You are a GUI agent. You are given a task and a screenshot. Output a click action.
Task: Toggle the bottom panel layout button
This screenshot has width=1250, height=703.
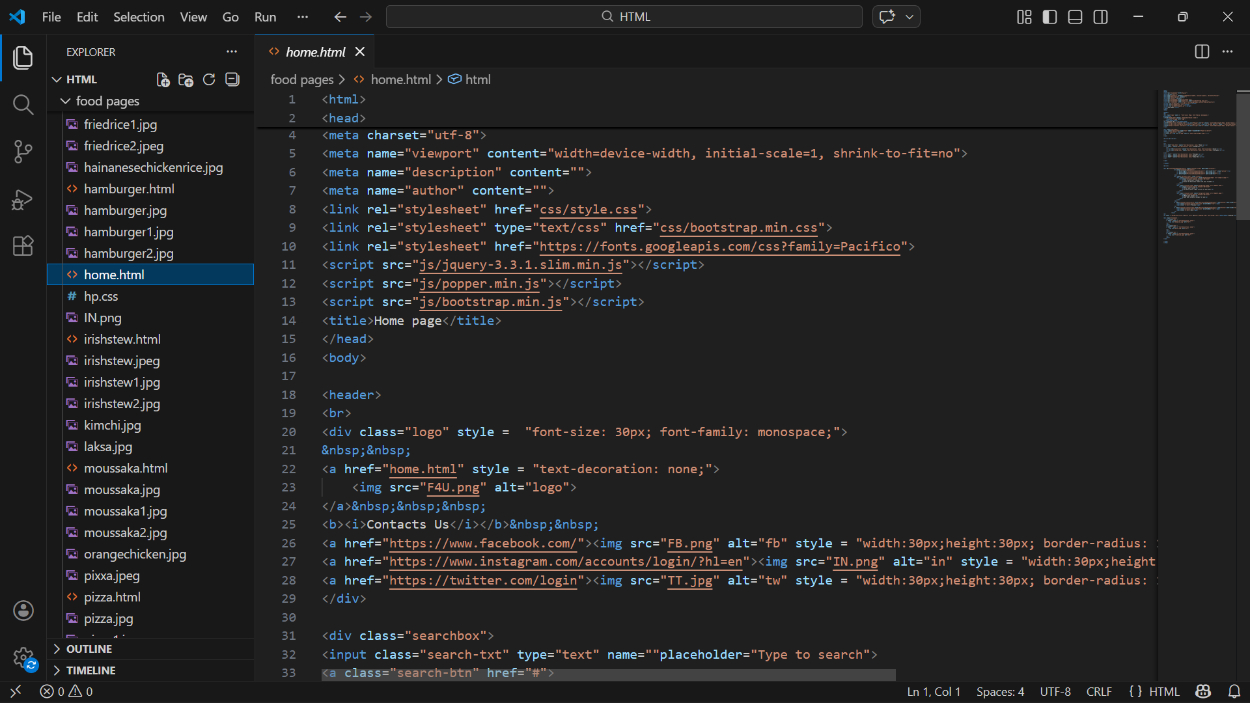point(1075,17)
